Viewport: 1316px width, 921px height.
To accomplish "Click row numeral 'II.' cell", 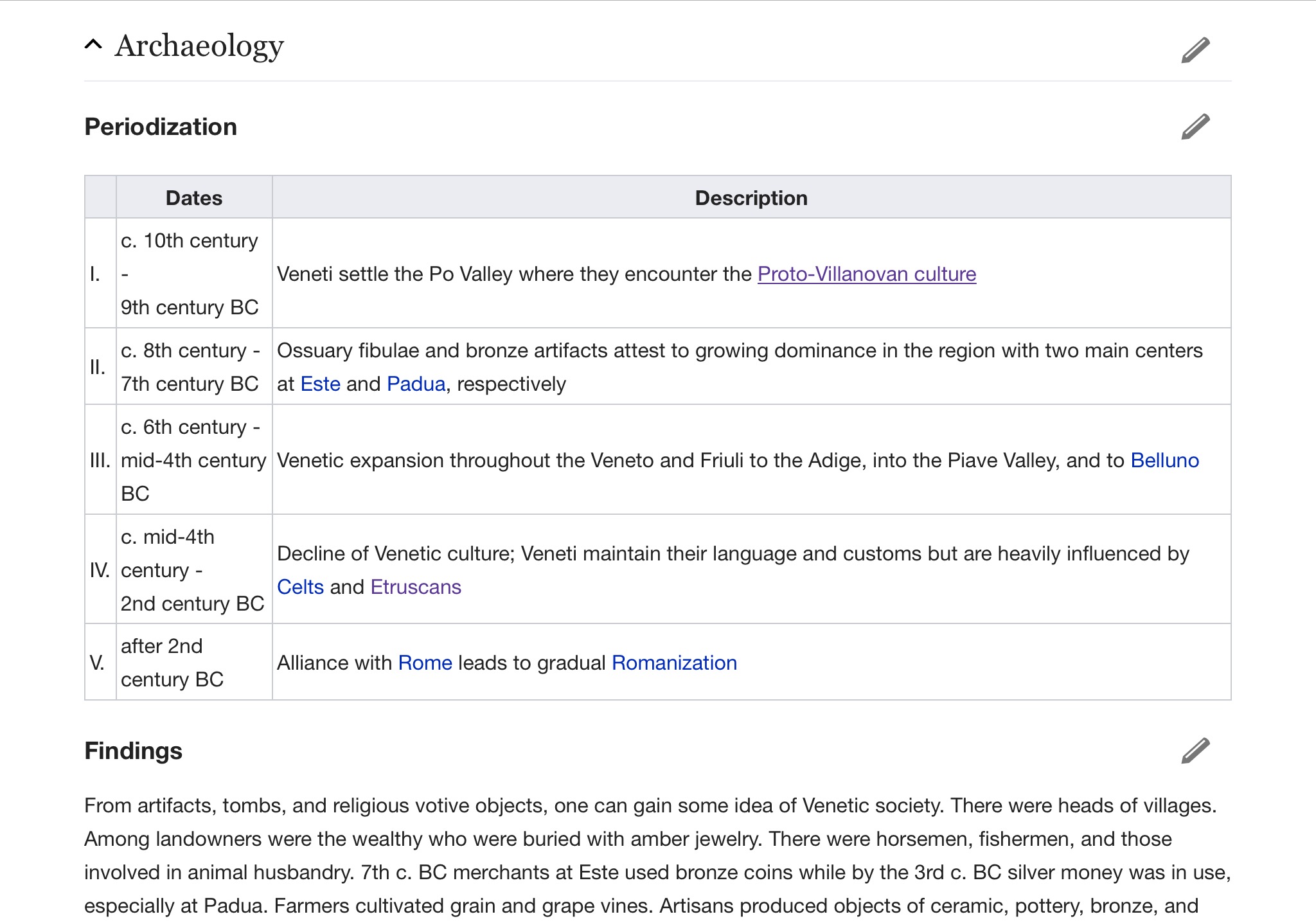I will click(x=100, y=366).
